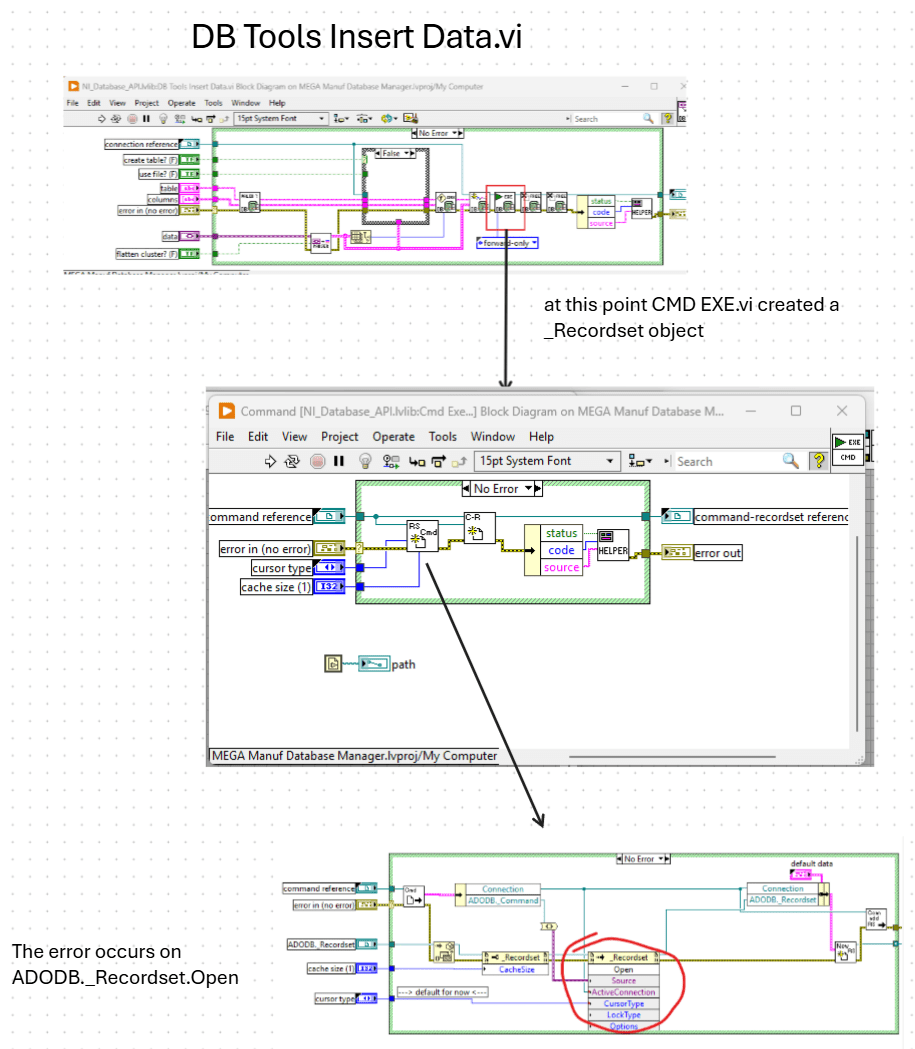915x1049 pixels.
Task: Toggle Retain Wire Values in the toolbar
Action: (390, 461)
